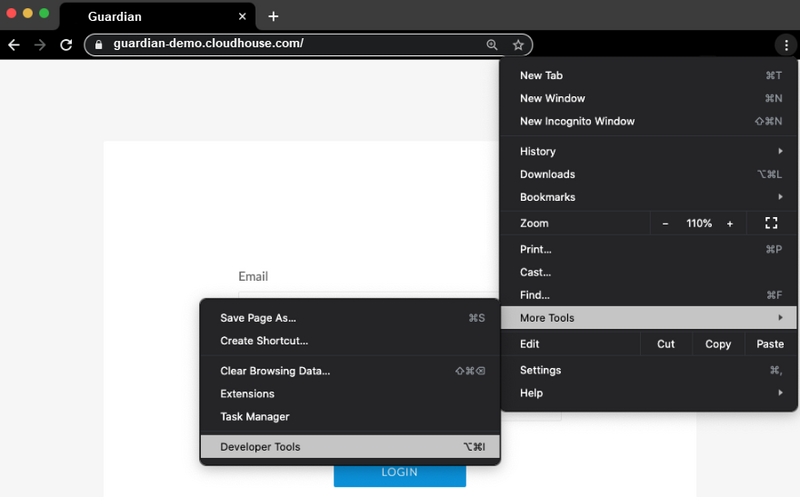Image resolution: width=800 pixels, height=497 pixels.
Task: Click the zoom magnifier icon in the address bar
Action: [492, 45]
